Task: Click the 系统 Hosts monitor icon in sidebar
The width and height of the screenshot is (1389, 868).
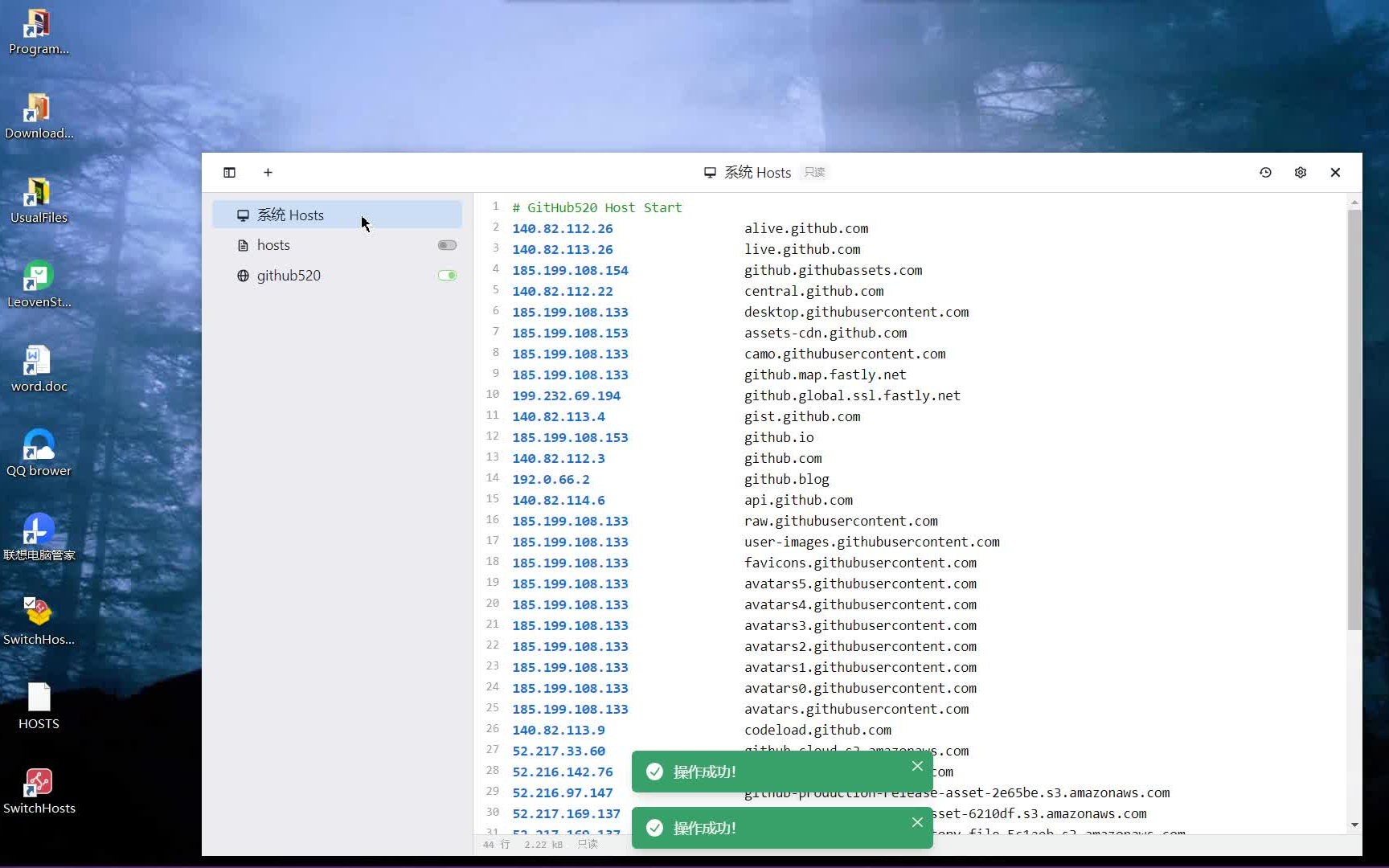Action: pyautogui.click(x=243, y=215)
